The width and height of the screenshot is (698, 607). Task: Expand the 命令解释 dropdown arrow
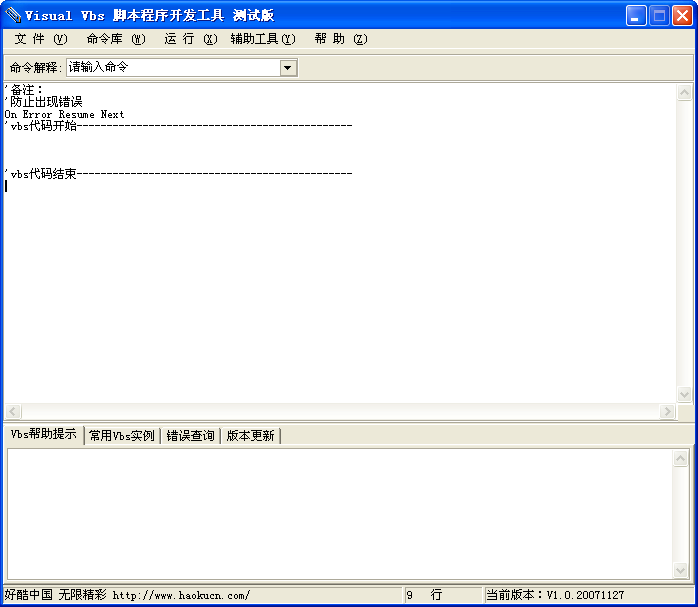pos(288,68)
